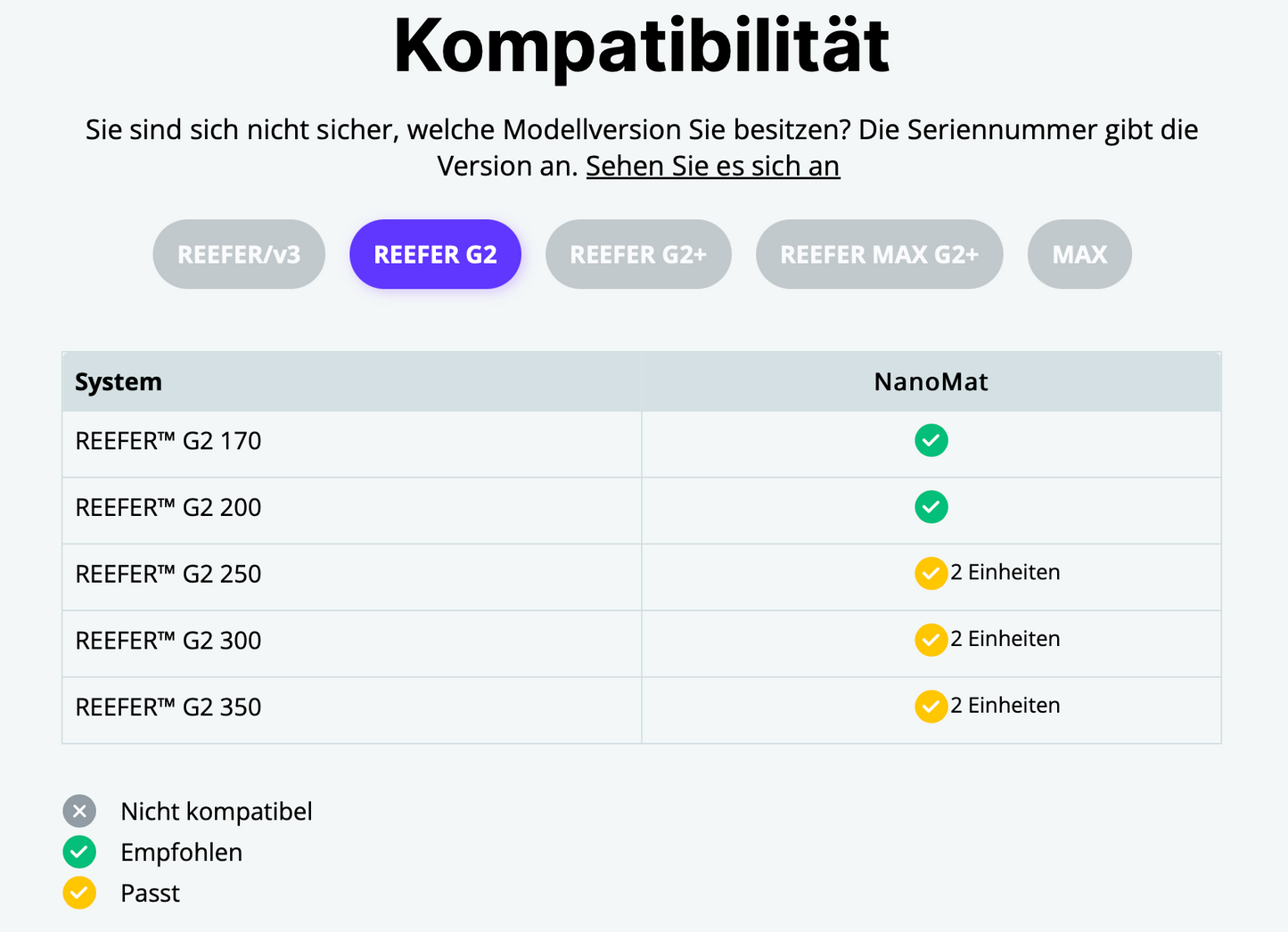Switch to the REEFER/v3 tab
The width and height of the screenshot is (1288, 932).
239,255
